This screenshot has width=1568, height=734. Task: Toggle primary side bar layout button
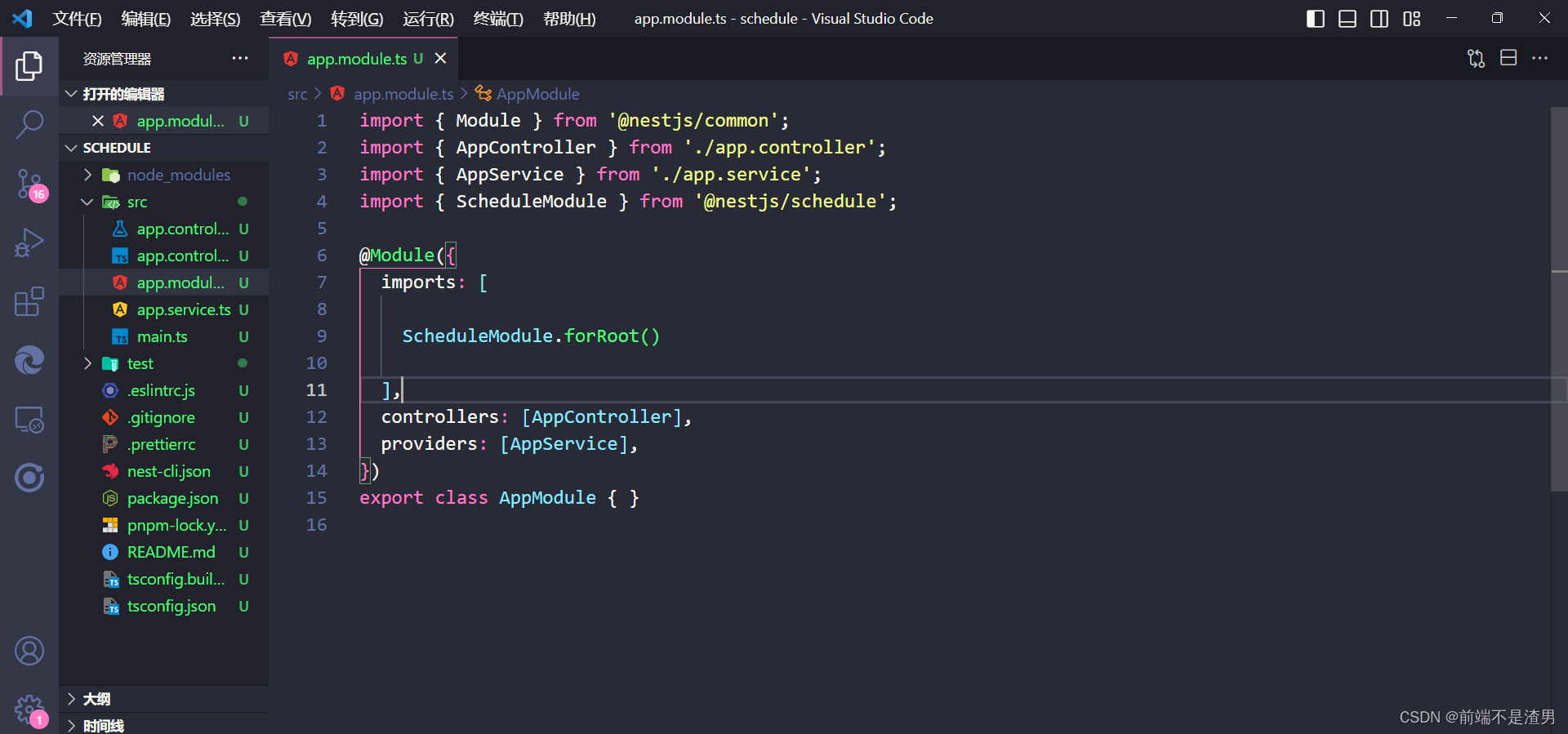[x=1315, y=19]
